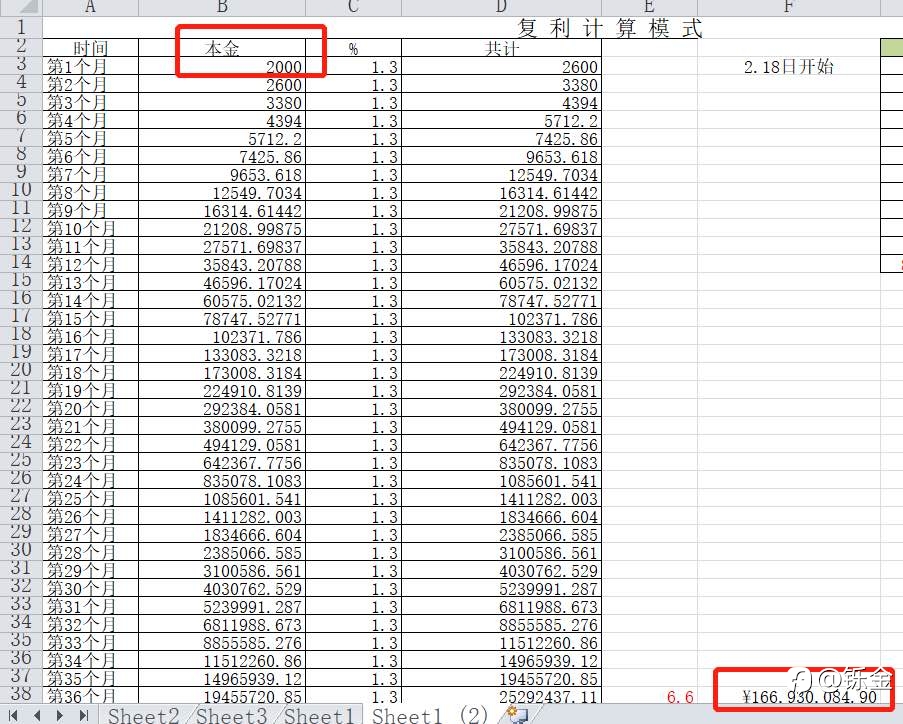Select the cell 第36个月
The height and width of the screenshot is (724, 903).
91,696
